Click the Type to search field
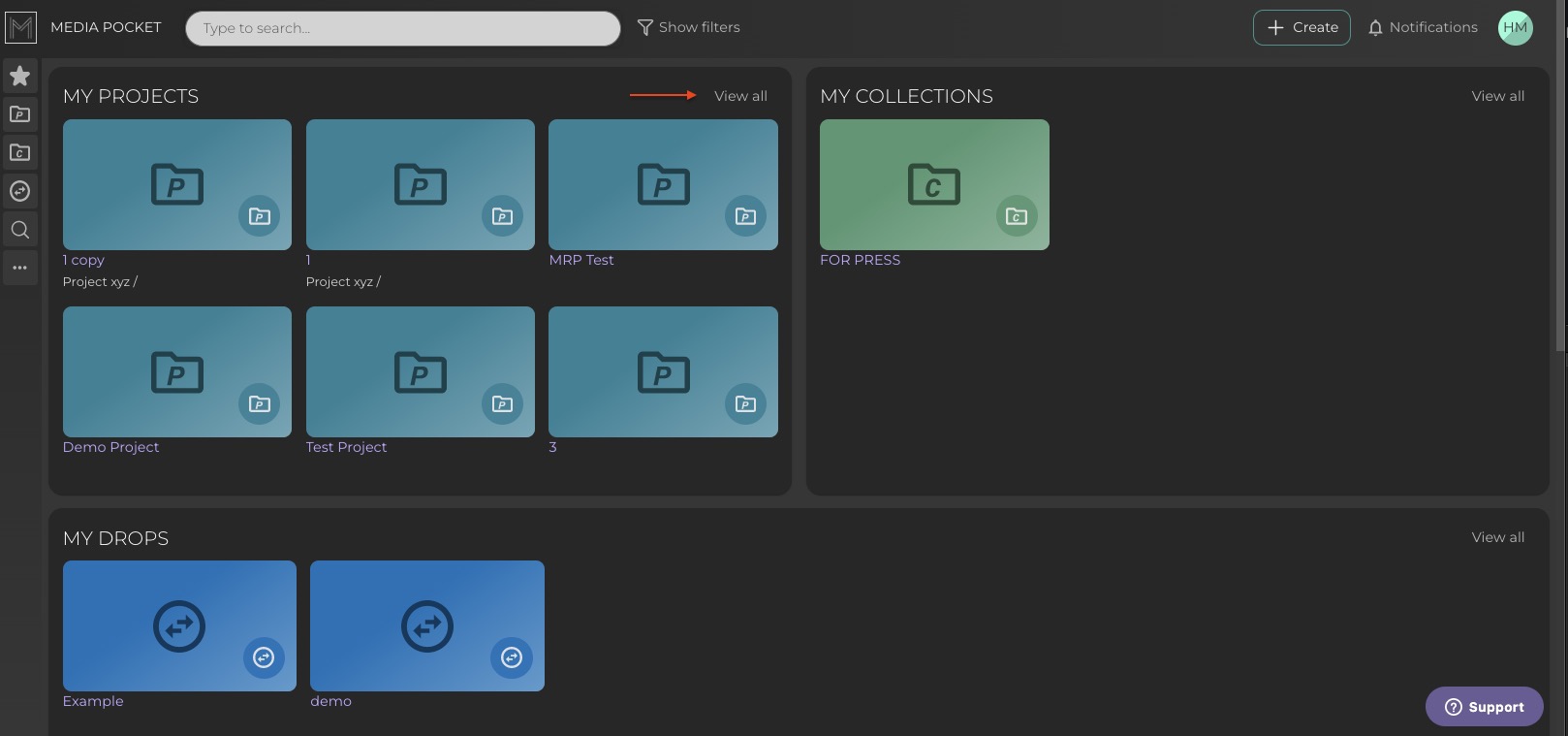Screen dimensions: 1568x736 402,28
